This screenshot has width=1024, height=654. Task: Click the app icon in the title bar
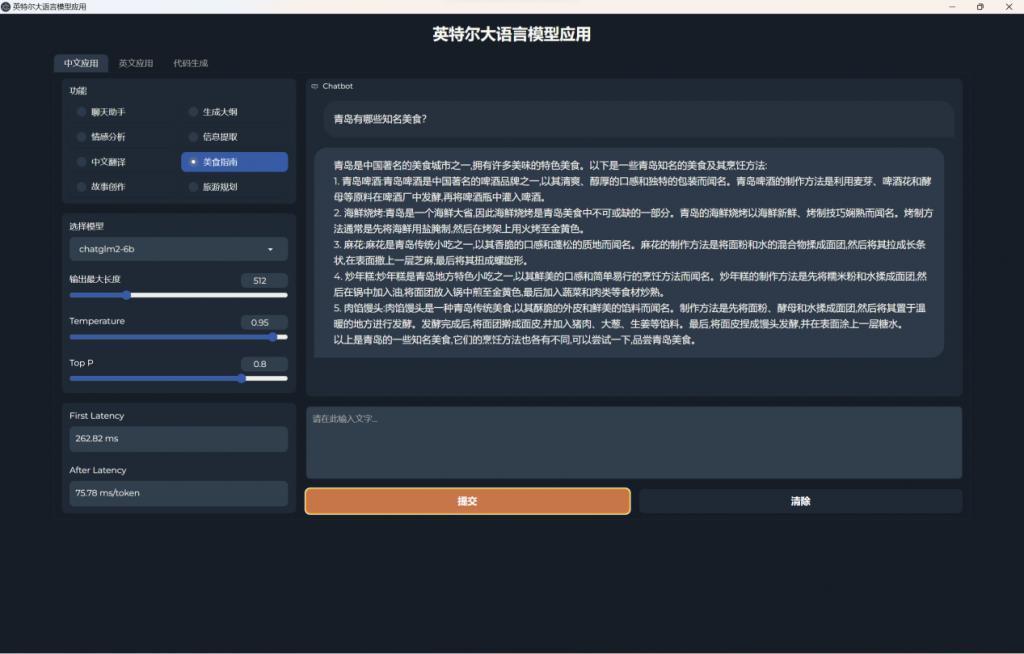[x=7, y=6]
